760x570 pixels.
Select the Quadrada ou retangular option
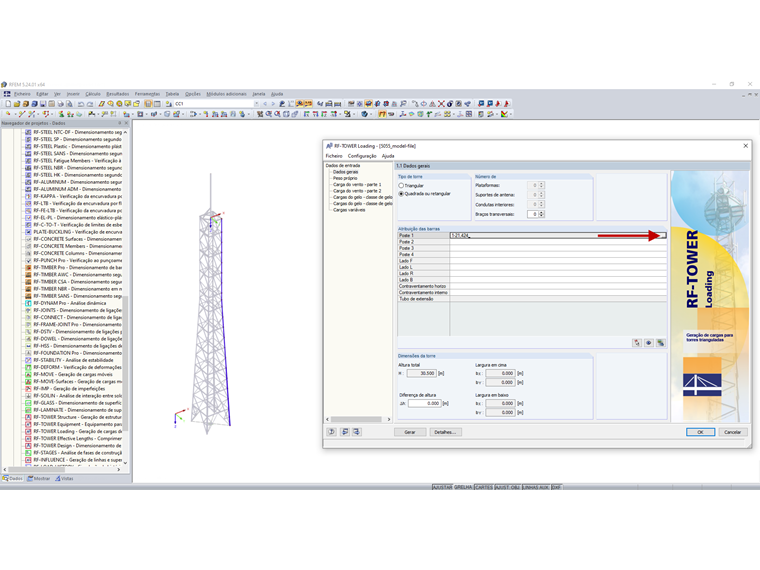coord(401,194)
